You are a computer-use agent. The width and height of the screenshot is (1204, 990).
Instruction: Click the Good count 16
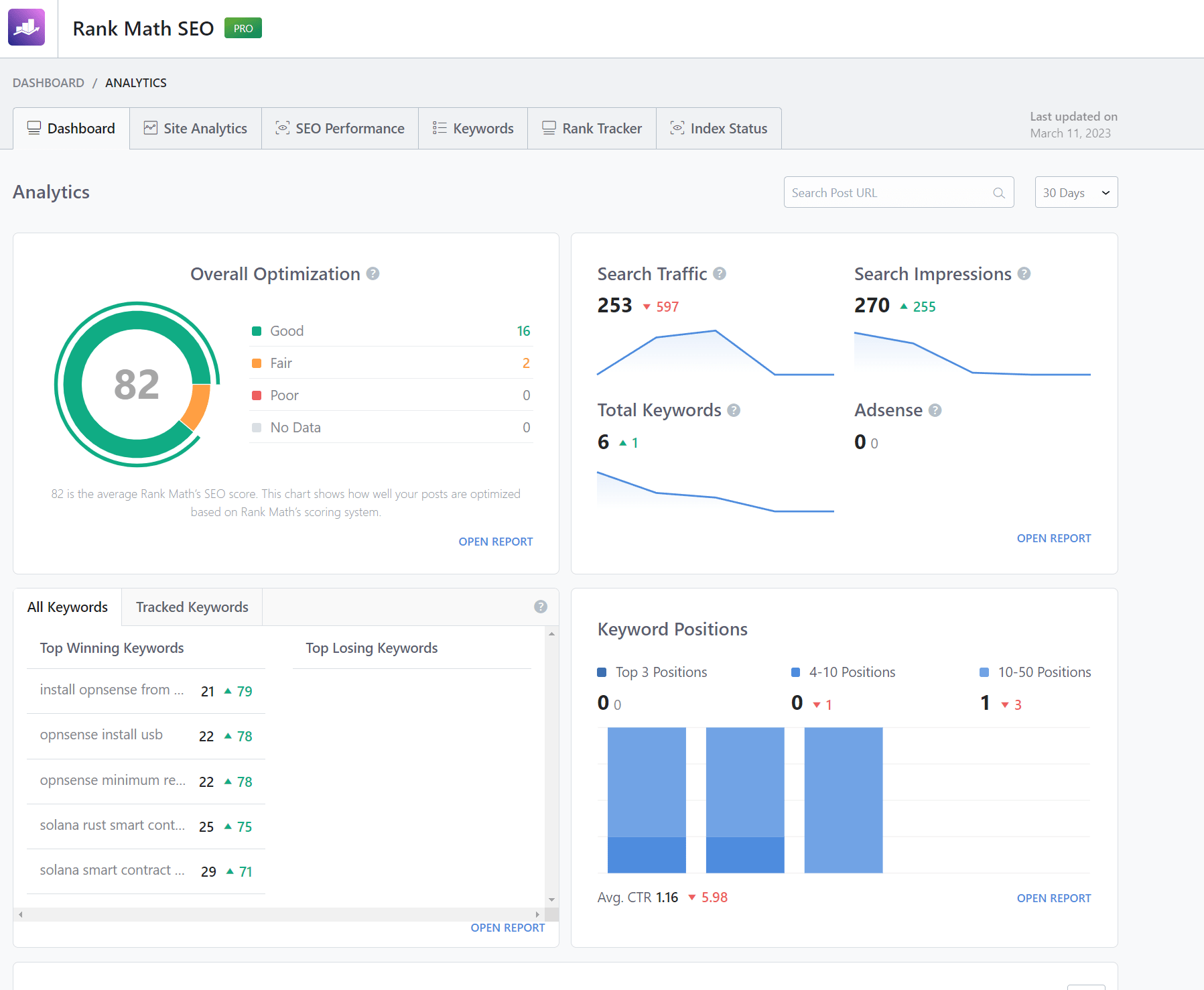coord(523,331)
